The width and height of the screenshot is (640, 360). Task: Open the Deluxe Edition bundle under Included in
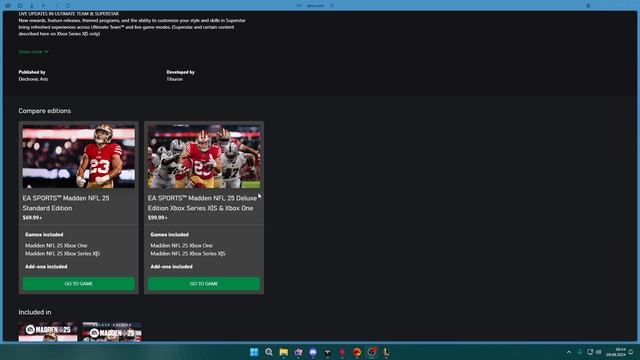pyautogui.click(x=112, y=331)
